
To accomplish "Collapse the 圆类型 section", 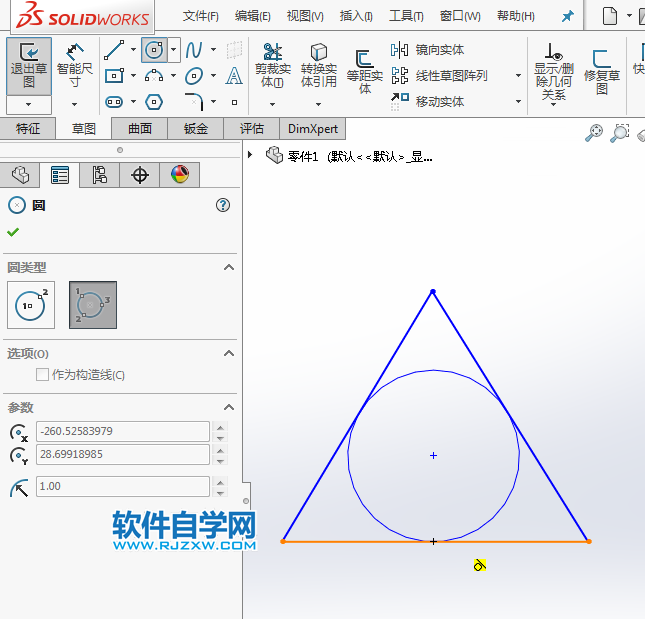I will click(x=229, y=267).
